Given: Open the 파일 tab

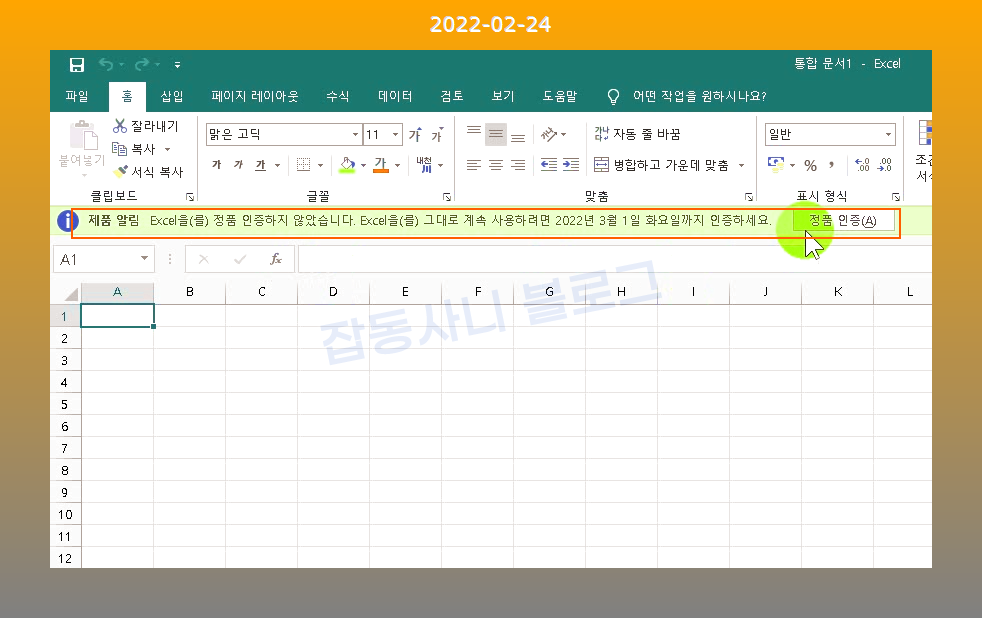Looking at the screenshot, I should click(77, 96).
